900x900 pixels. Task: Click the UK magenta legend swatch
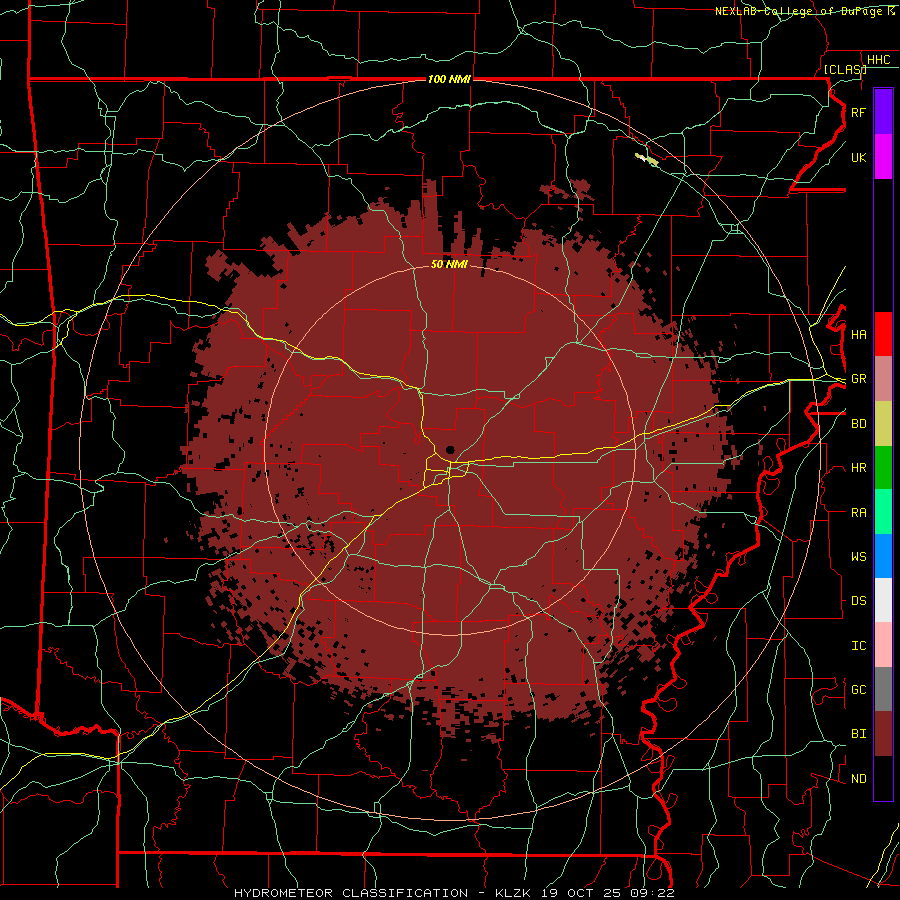pos(883,157)
